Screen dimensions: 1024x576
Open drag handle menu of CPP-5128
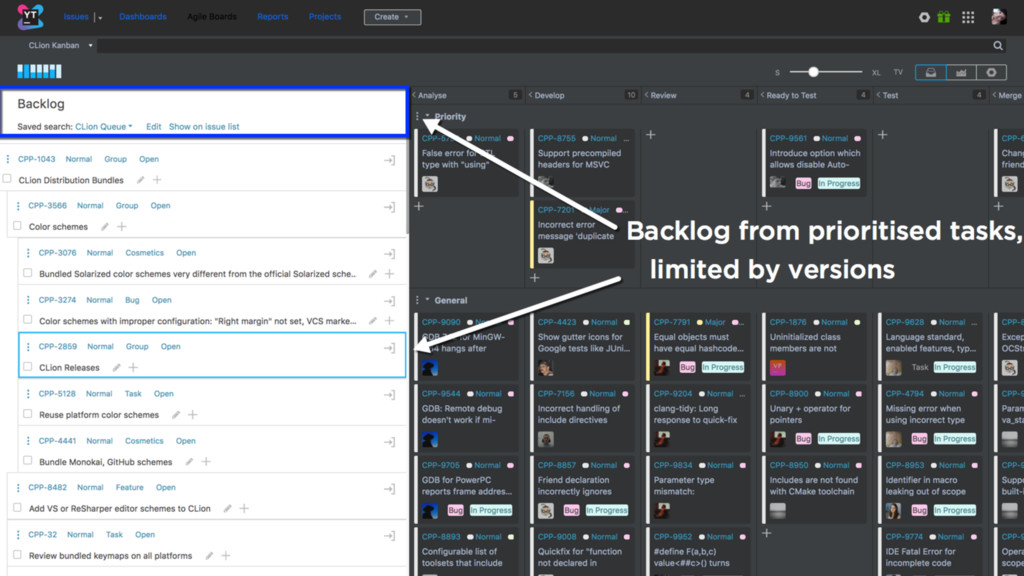click(x=28, y=394)
